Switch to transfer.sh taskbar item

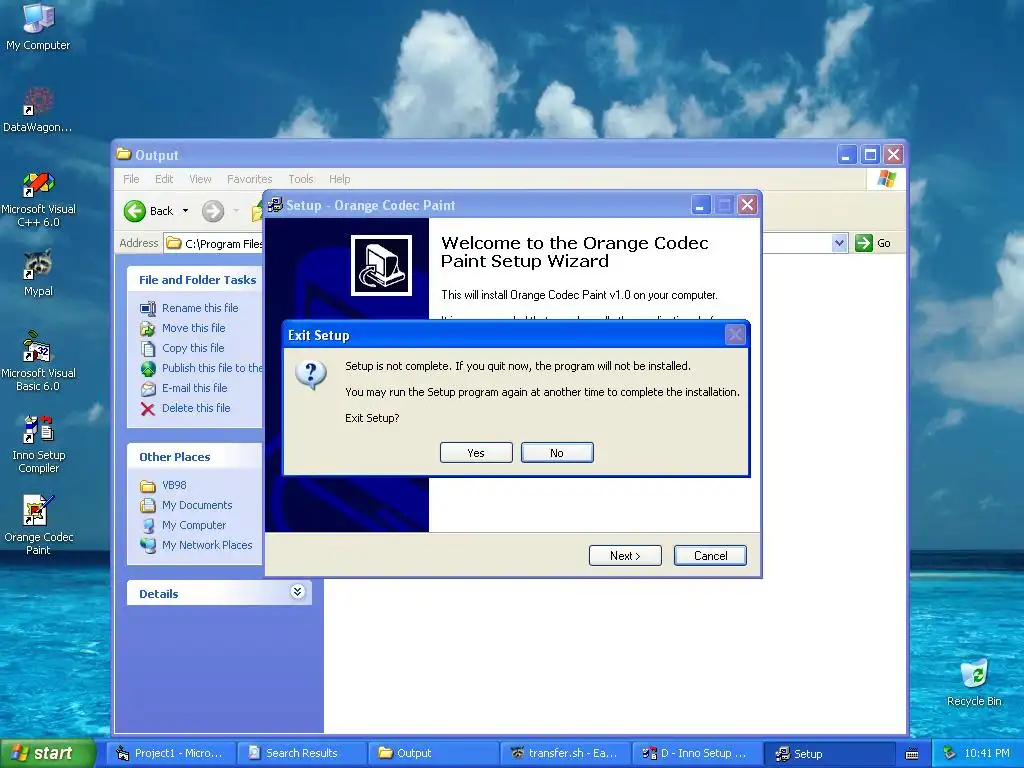[x=564, y=754]
